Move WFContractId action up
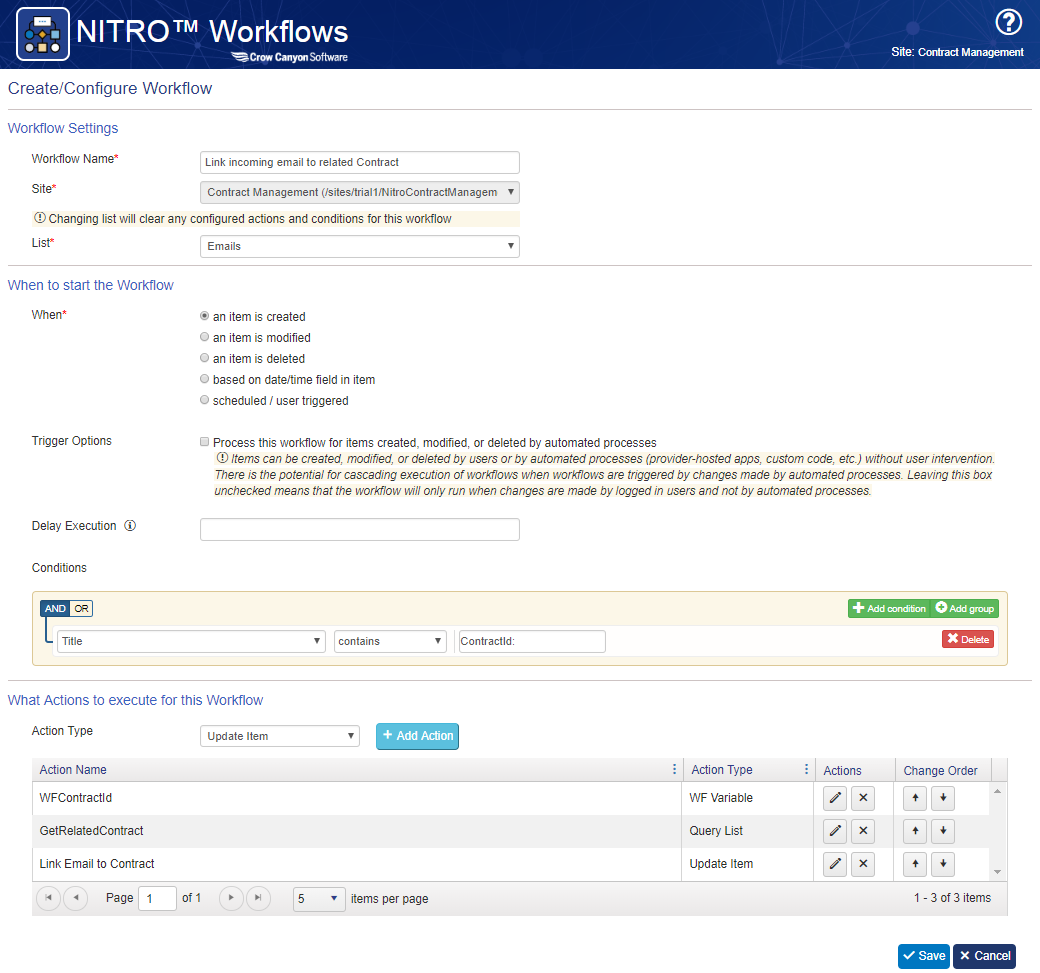Screen dimensions: 1040x973 point(915,798)
